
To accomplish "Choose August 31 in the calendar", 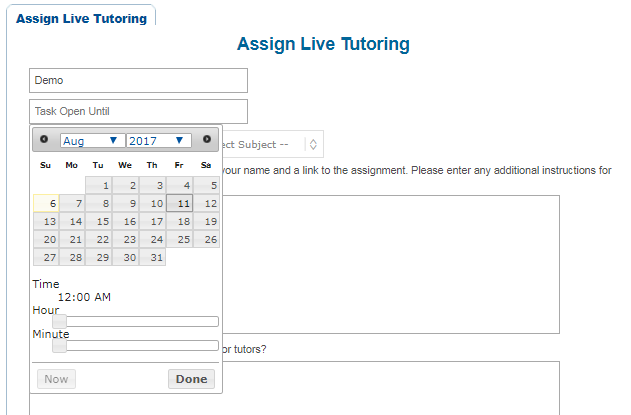I will coord(153,257).
